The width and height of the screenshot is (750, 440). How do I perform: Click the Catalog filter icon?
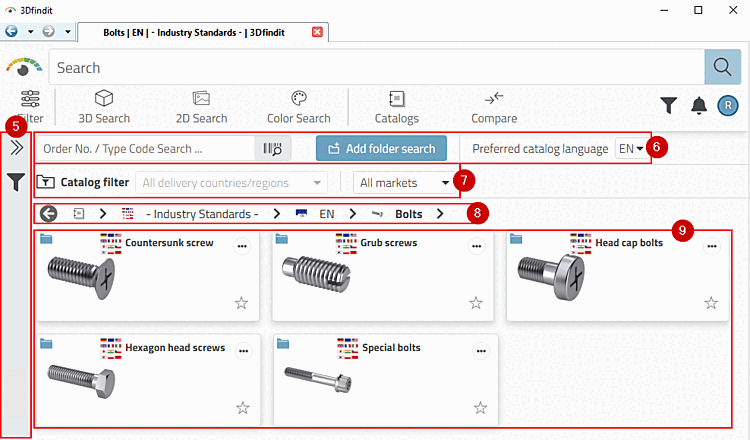point(45,182)
